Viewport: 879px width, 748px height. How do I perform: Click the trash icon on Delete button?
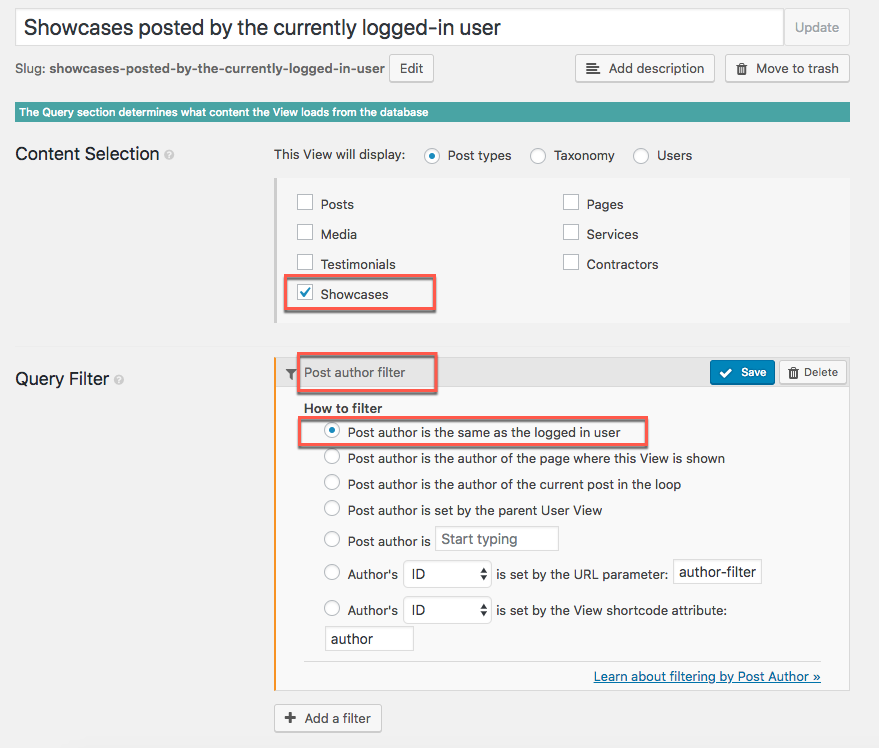click(x=793, y=373)
